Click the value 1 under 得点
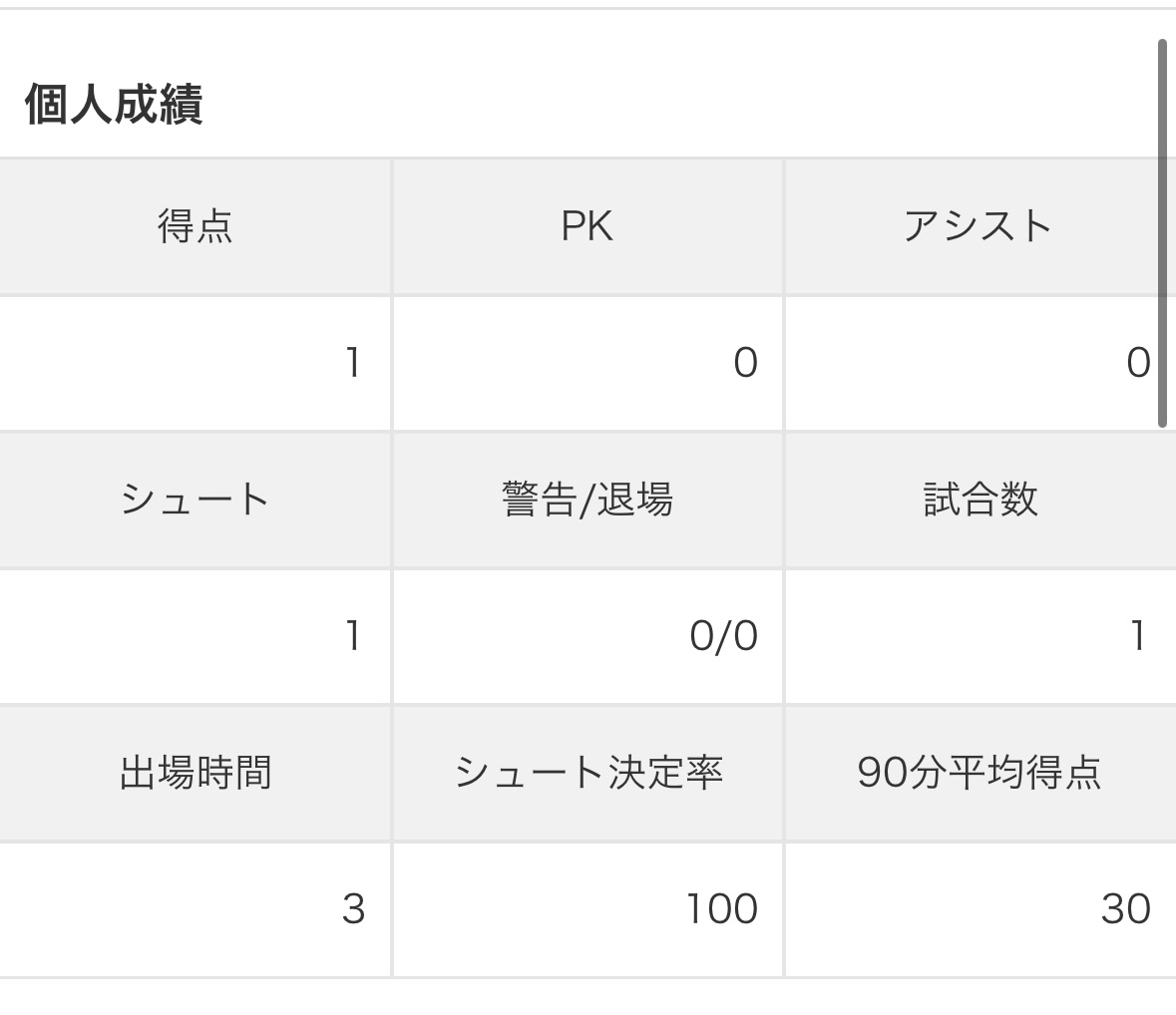This screenshot has height=1015, width=1176. pyautogui.click(x=352, y=363)
